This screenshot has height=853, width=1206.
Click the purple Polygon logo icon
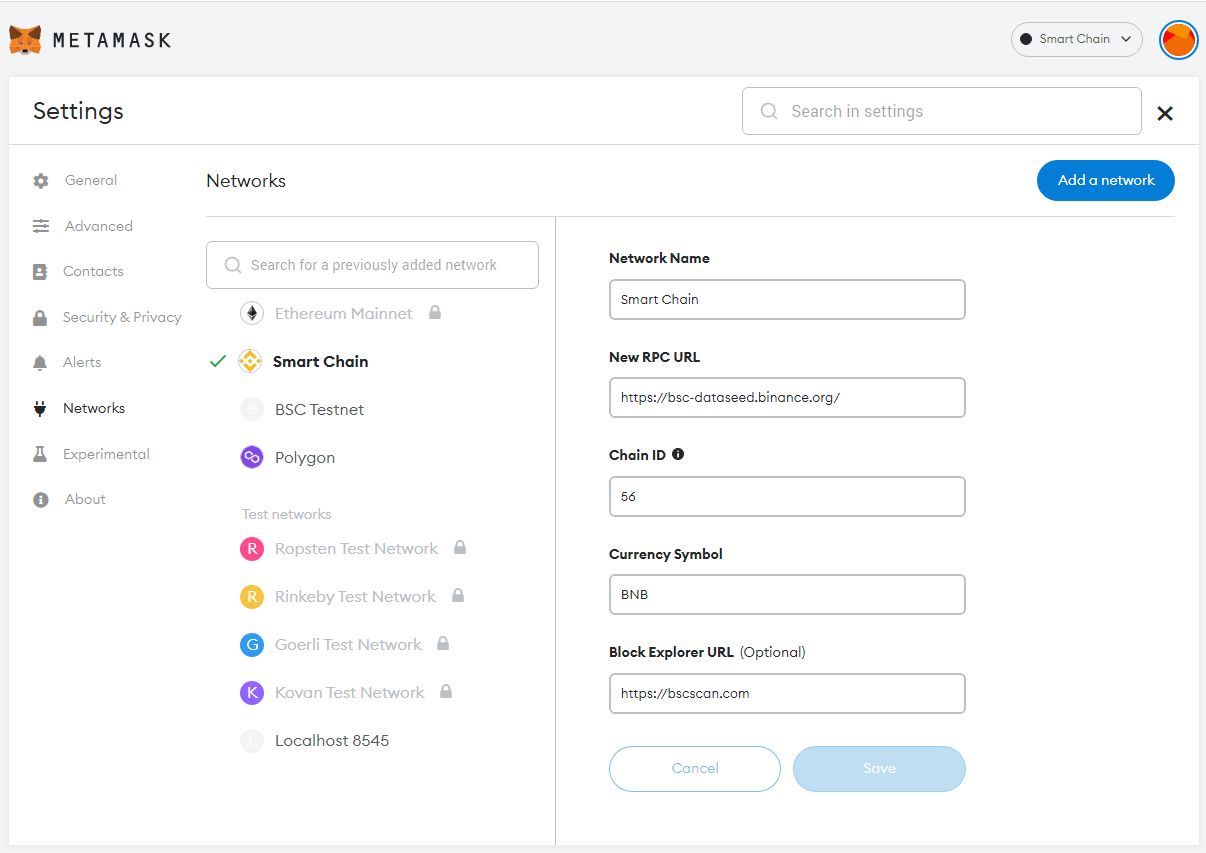(x=252, y=457)
